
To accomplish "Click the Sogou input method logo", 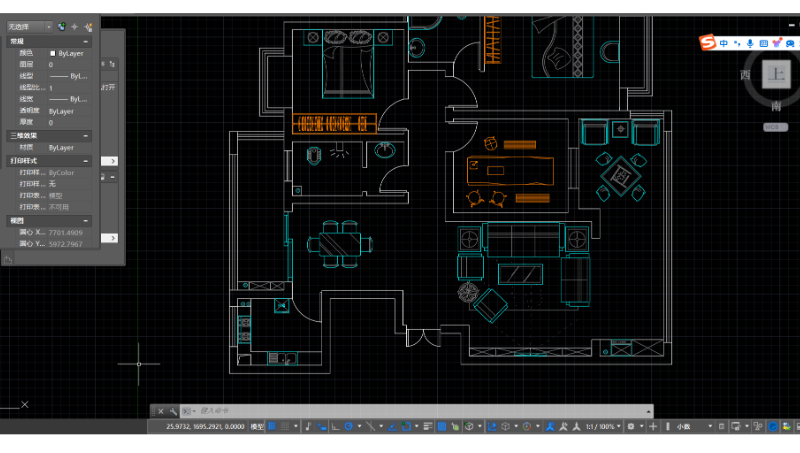I will click(x=709, y=43).
